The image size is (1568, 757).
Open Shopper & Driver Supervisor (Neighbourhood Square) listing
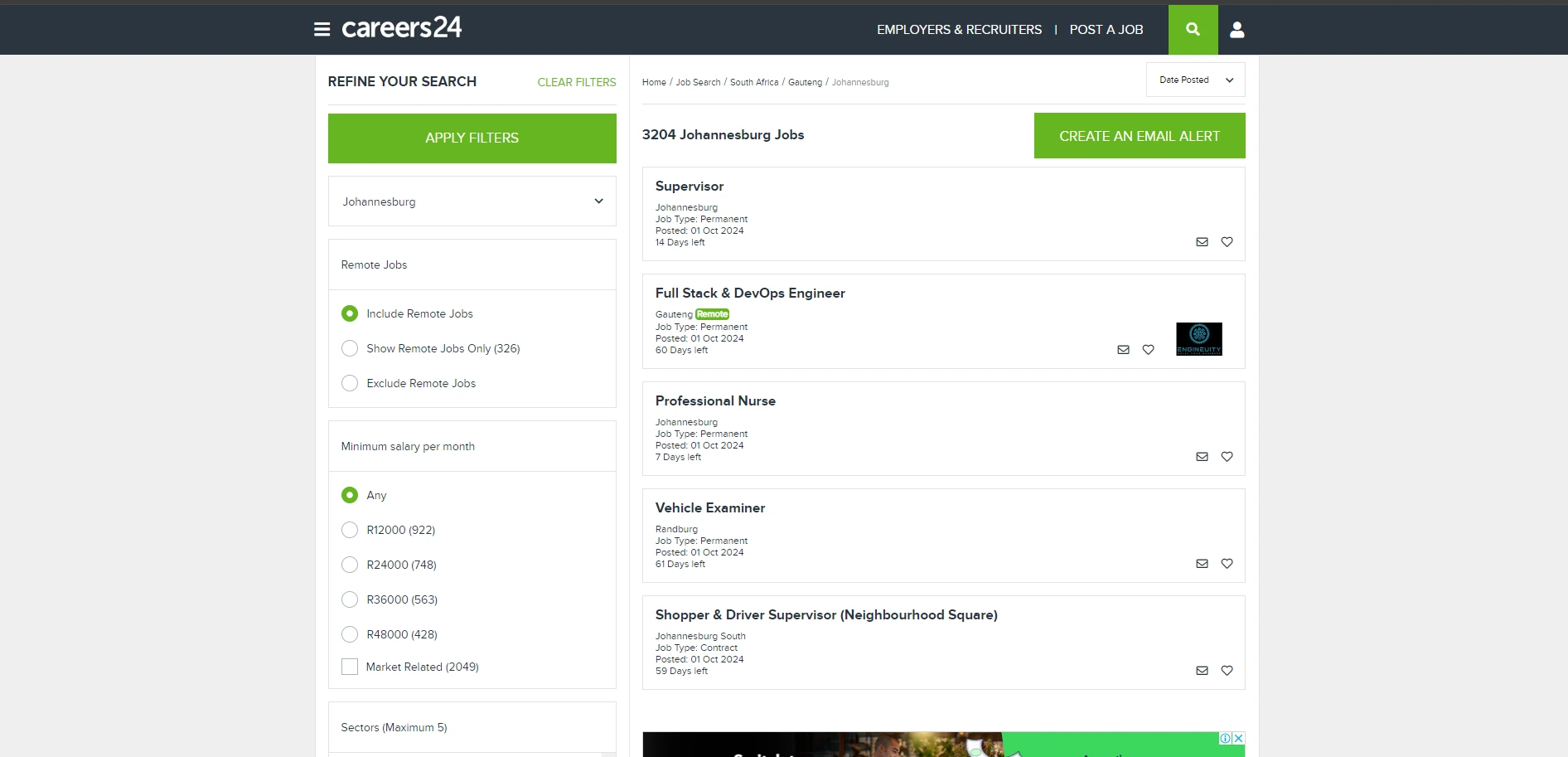[826, 614]
